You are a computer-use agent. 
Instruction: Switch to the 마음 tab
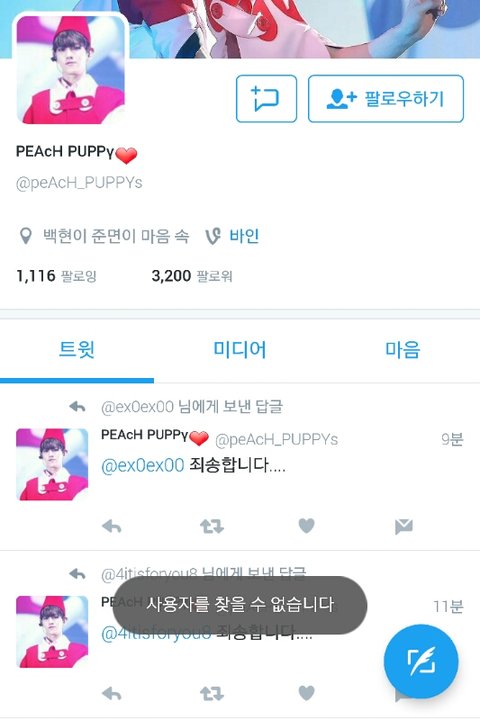[402, 349]
